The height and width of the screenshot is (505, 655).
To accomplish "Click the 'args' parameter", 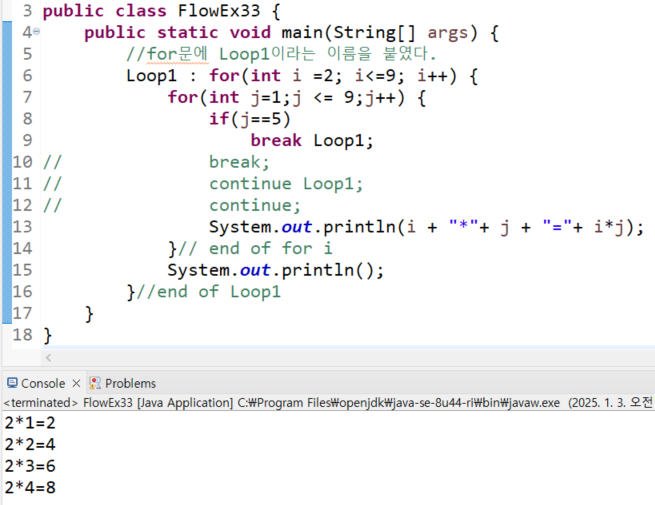I will click(447, 33).
